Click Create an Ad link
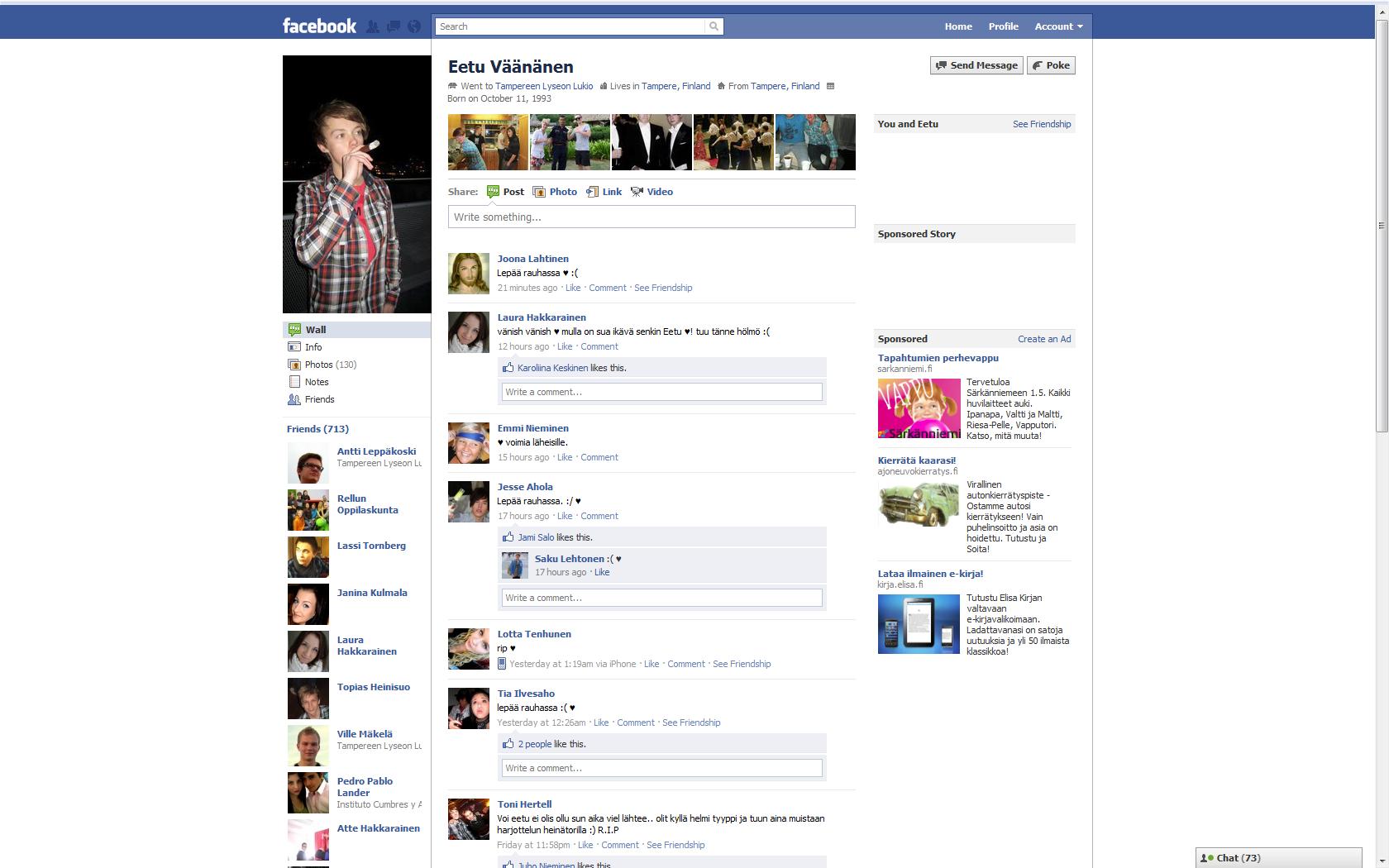Image resolution: width=1389 pixels, height=868 pixels. pyautogui.click(x=1044, y=339)
